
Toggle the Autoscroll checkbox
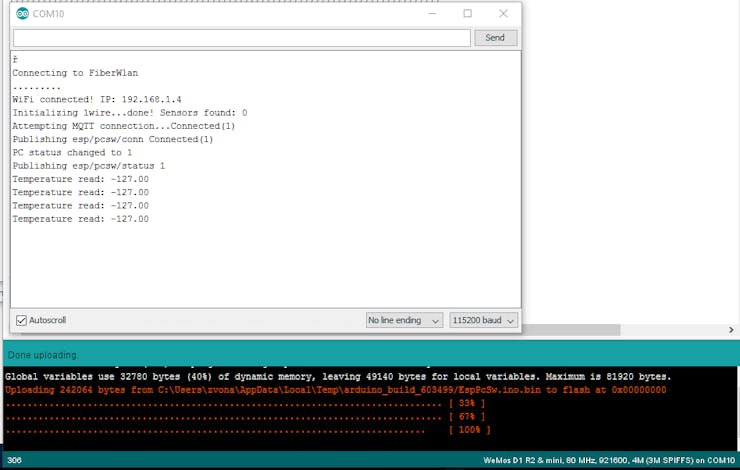[22, 320]
